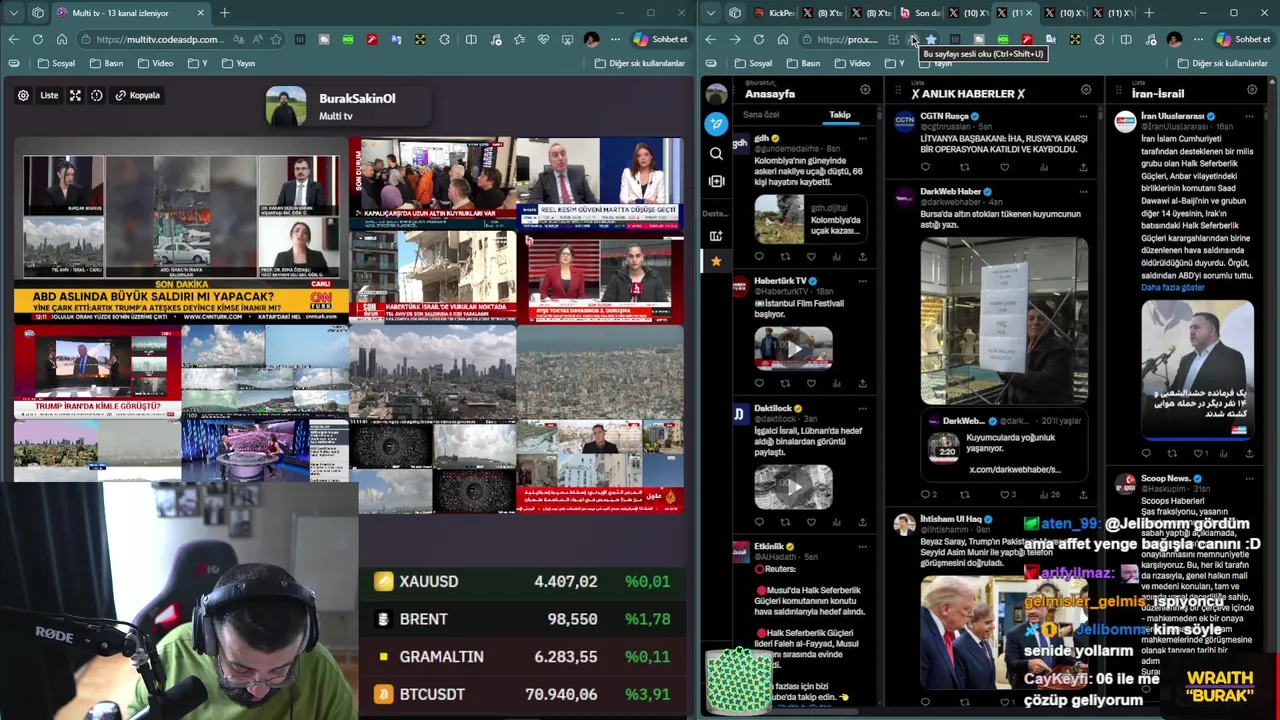The width and height of the screenshot is (1280, 720).
Task: Switch to the KickPe browser tab
Action: (x=776, y=13)
